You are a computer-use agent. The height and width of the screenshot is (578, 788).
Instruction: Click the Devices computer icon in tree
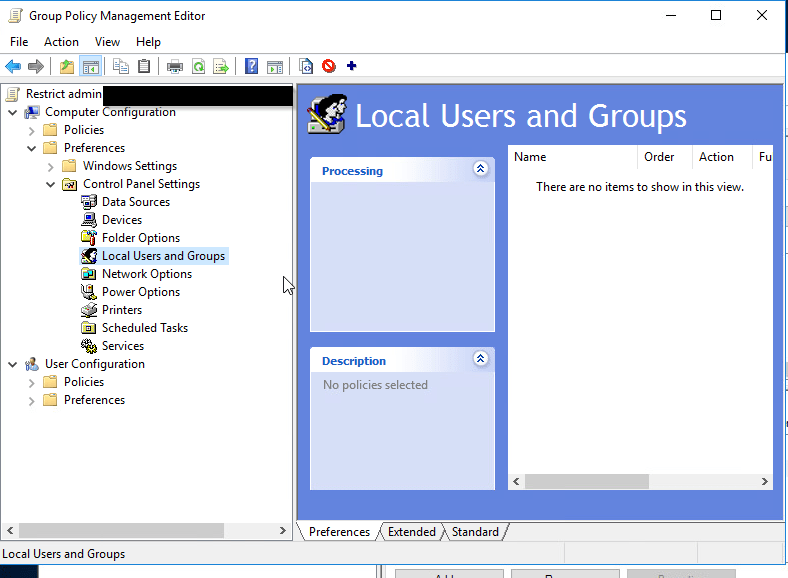(88, 220)
